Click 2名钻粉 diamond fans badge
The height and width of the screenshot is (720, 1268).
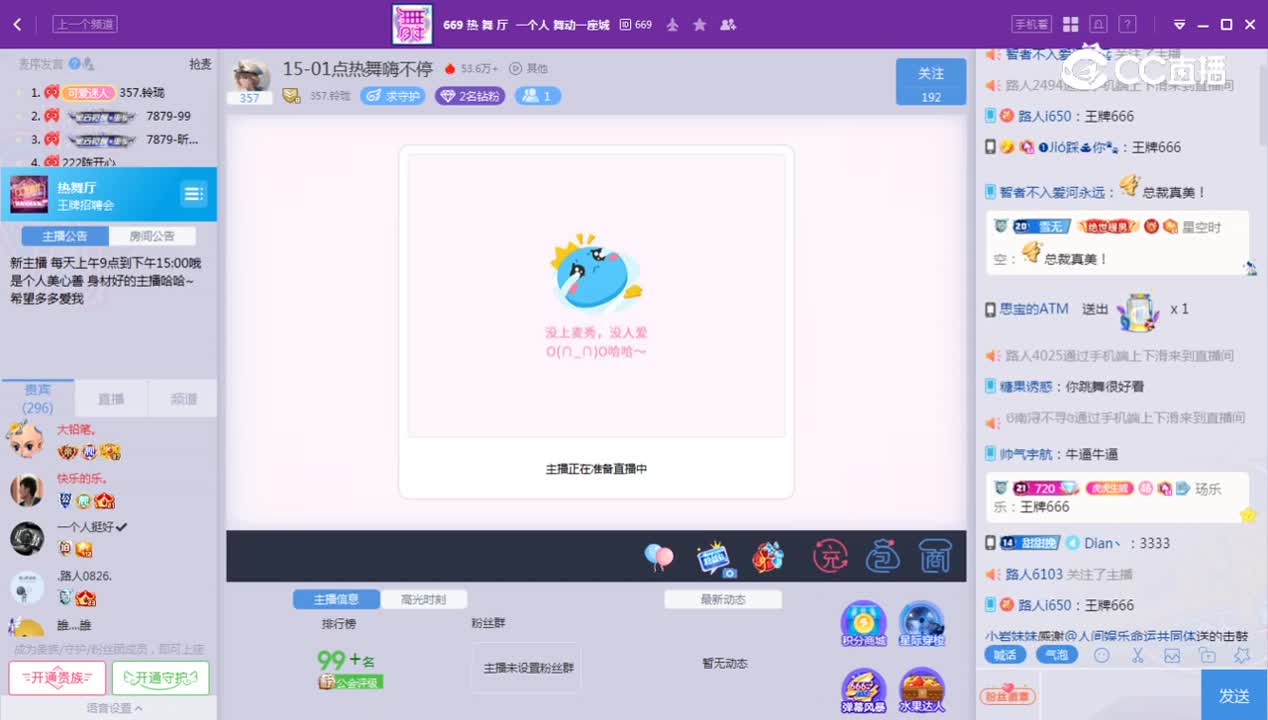tap(469, 96)
